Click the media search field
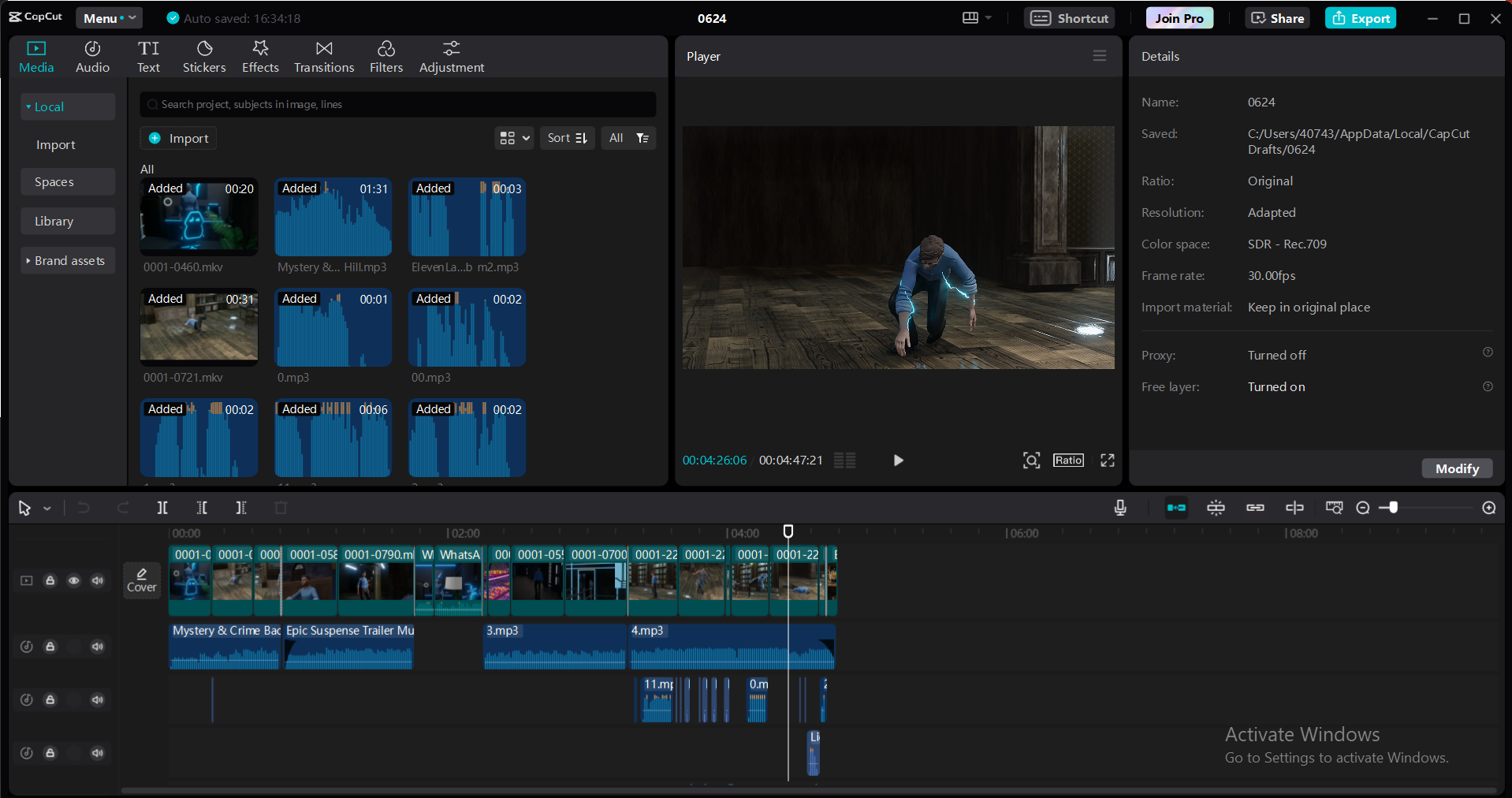 coord(398,104)
